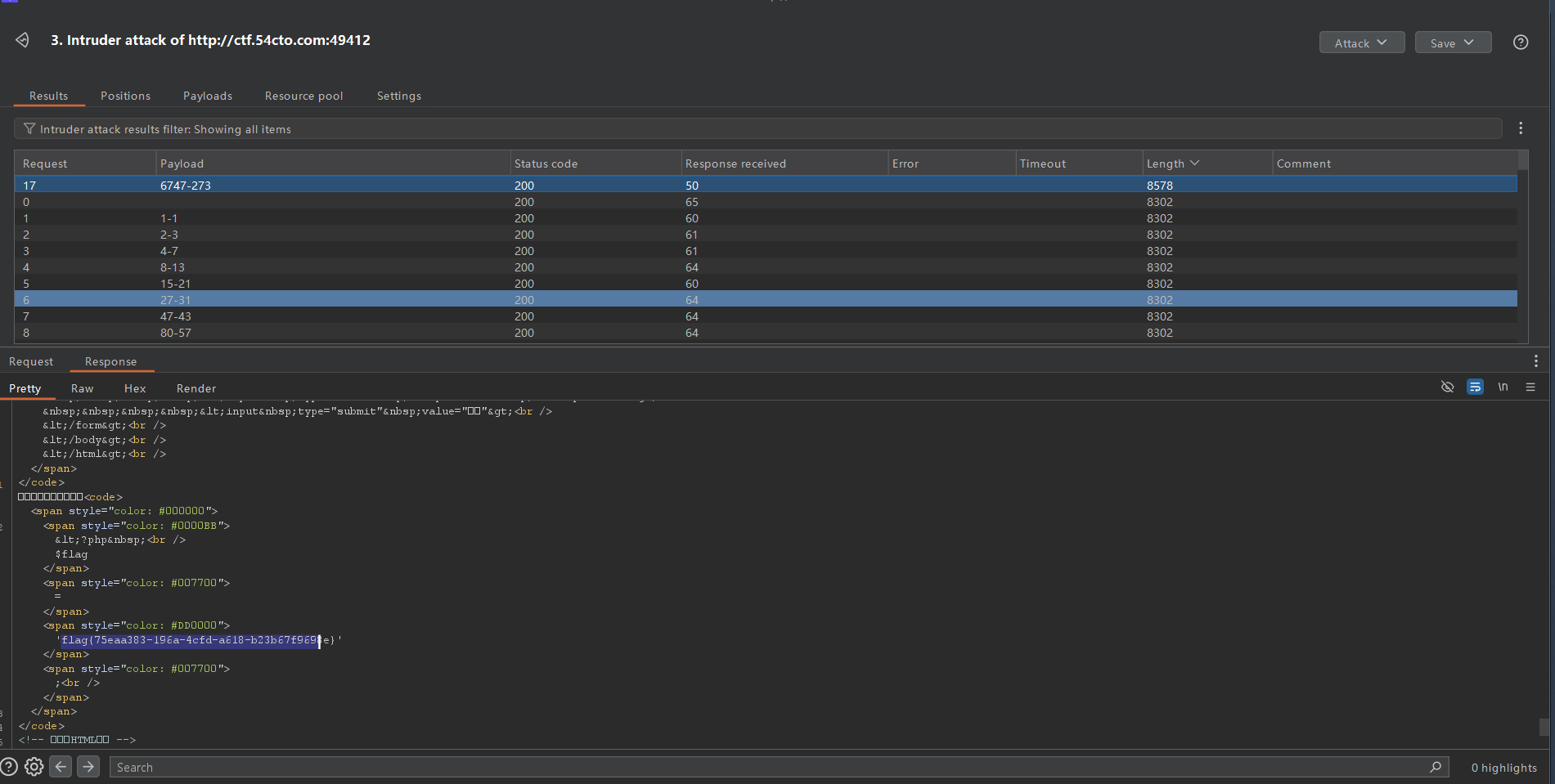Open the Request/Response panel options menu

point(1535,361)
